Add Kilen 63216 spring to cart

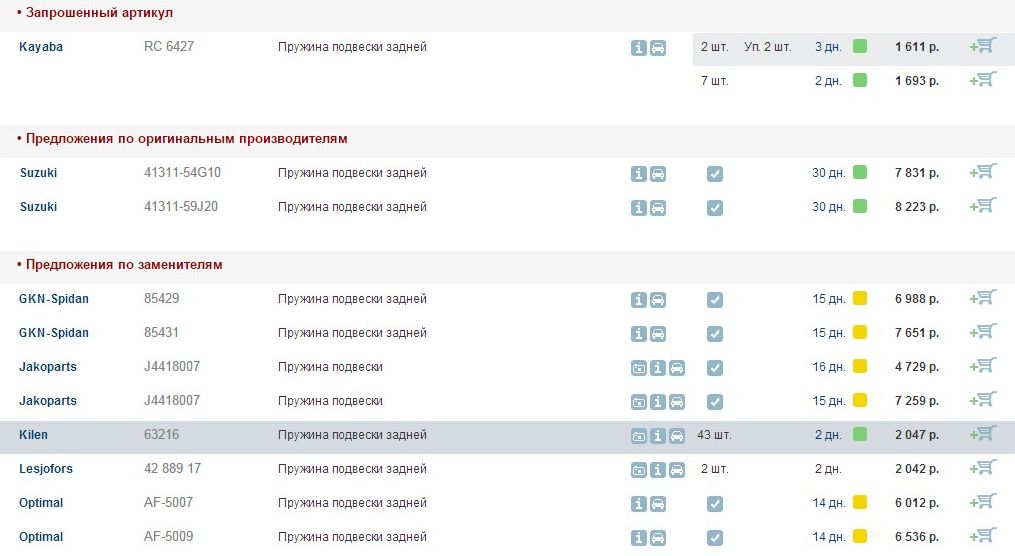point(983,434)
